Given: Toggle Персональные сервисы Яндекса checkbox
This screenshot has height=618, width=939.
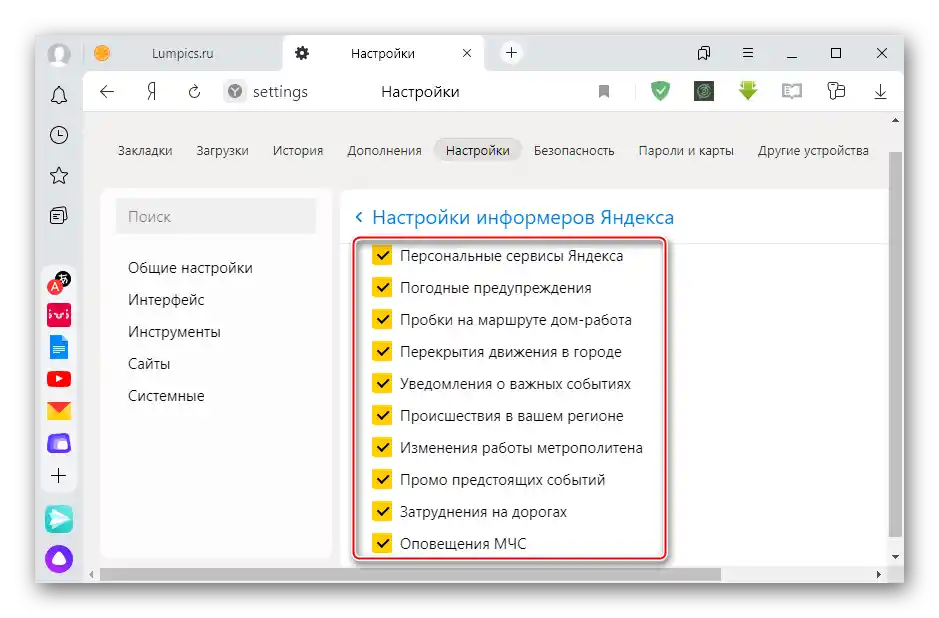Looking at the screenshot, I should (x=383, y=255).
